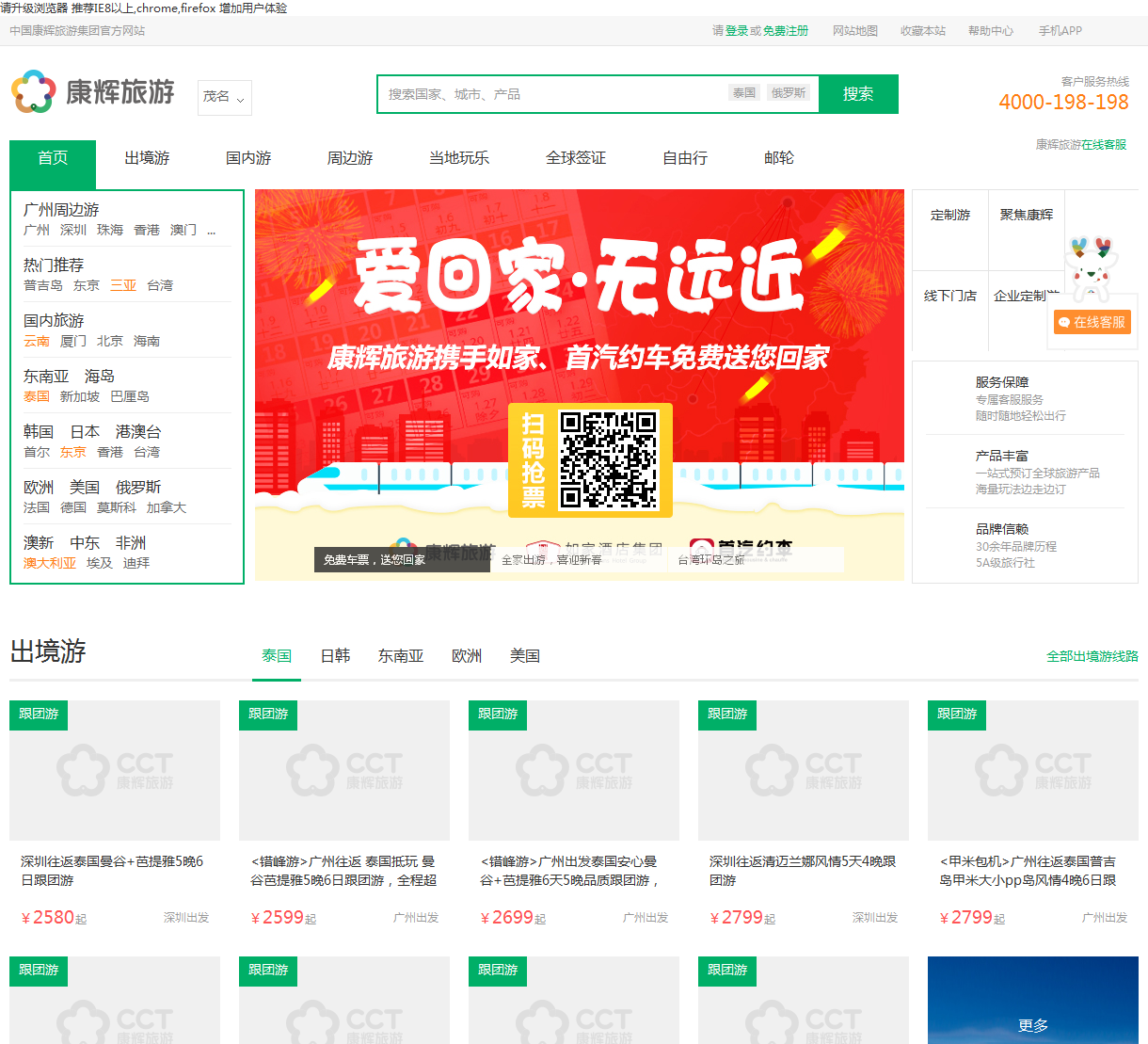Open the ¥2699 安心曼谷 tour thumbnail
Viewport: 1148px width, 1044px height.
(x=574, y=770)
